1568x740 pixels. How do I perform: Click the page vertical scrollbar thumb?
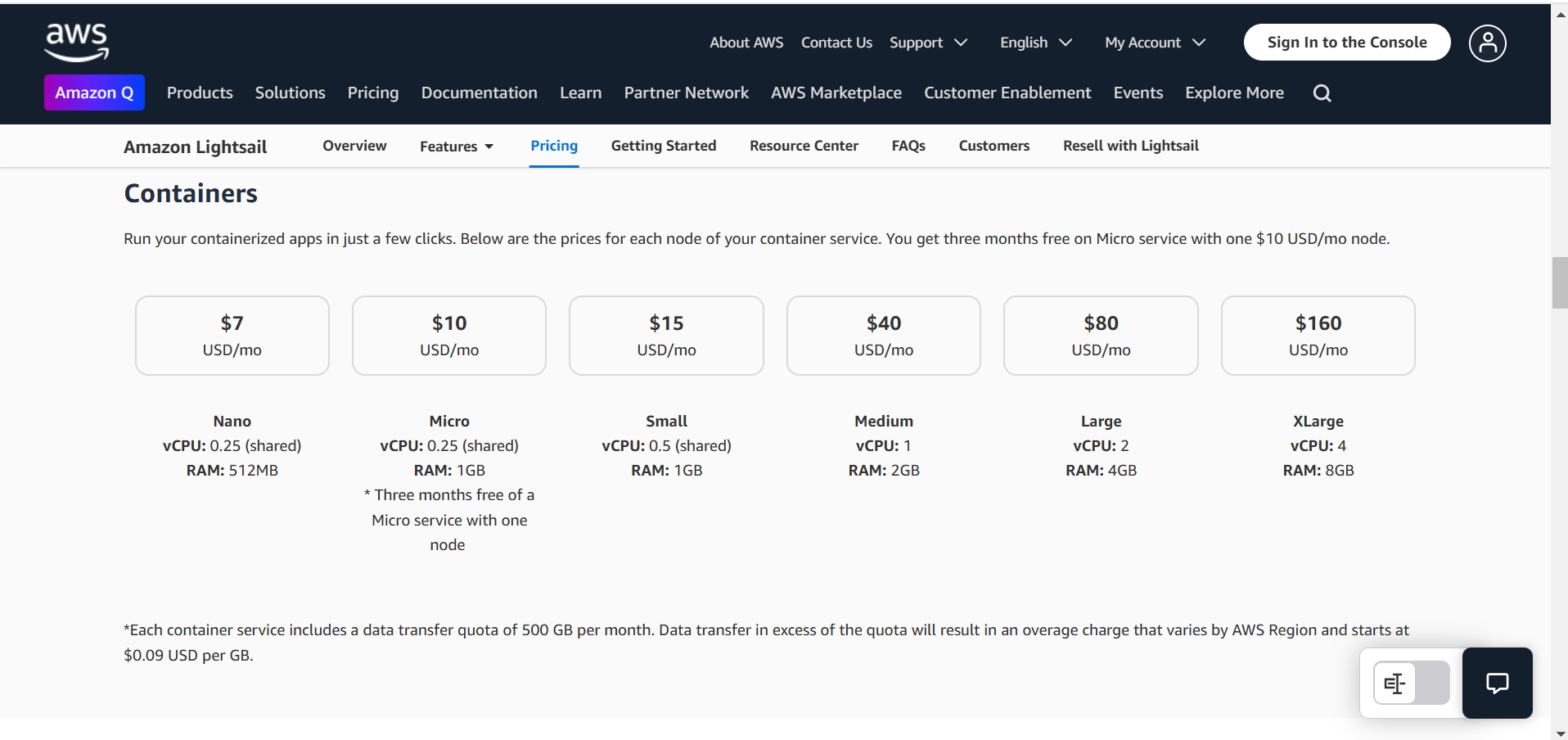(x=1560, y=282)
